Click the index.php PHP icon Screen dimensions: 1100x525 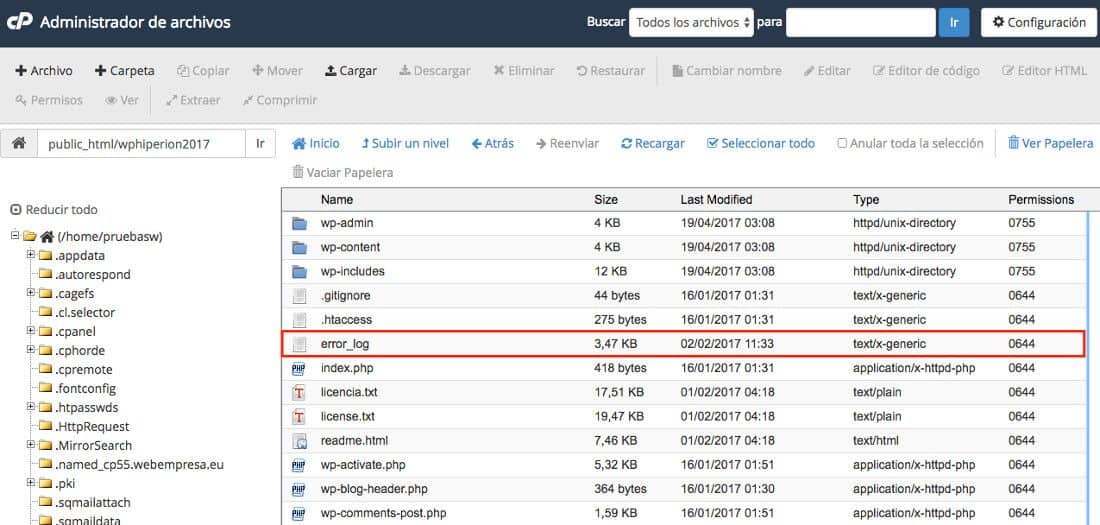[x=299, y=368]
